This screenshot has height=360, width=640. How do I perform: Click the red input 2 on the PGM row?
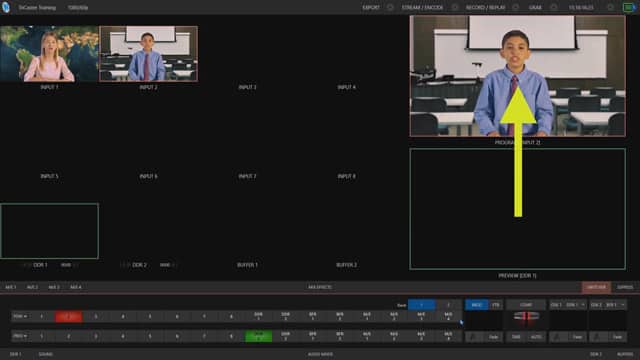[x=69, y=316]
